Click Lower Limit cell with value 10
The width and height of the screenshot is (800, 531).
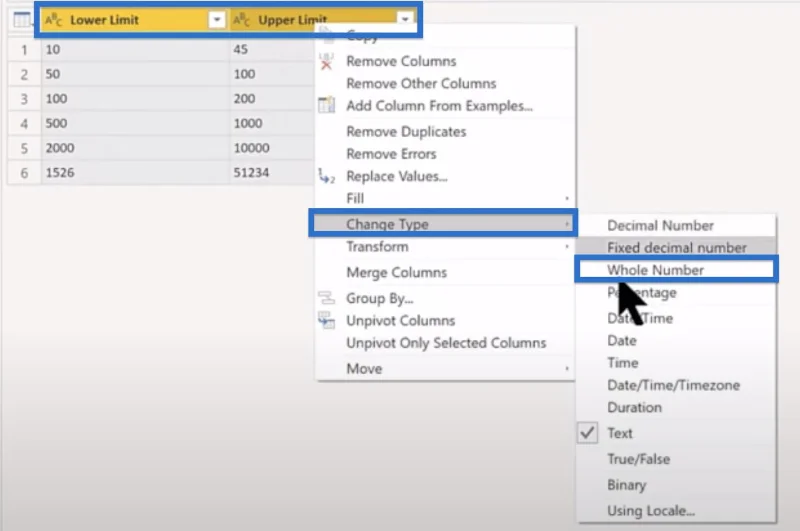(135, 49)
